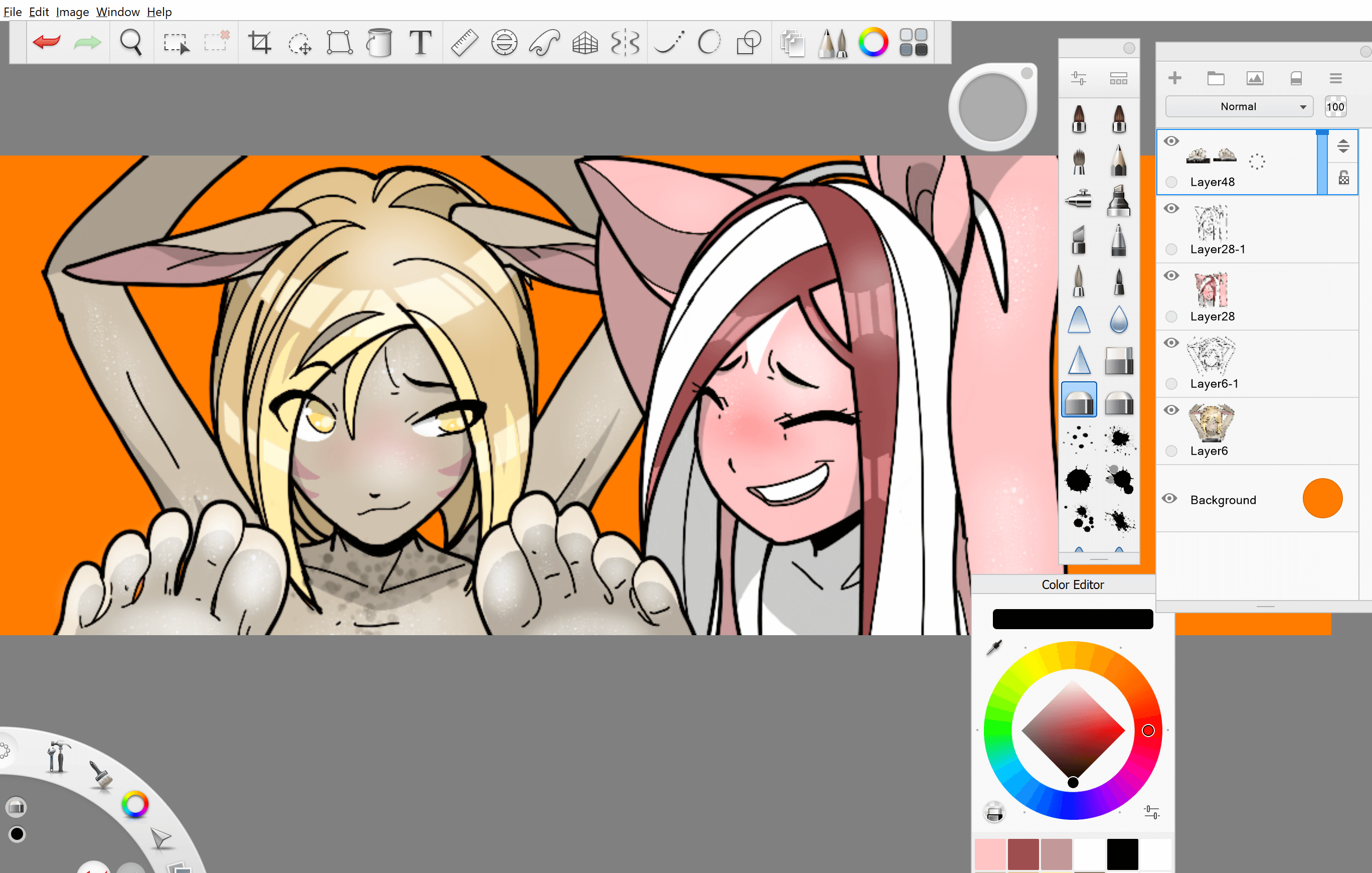Click the Text tool icon

(420, 43)
